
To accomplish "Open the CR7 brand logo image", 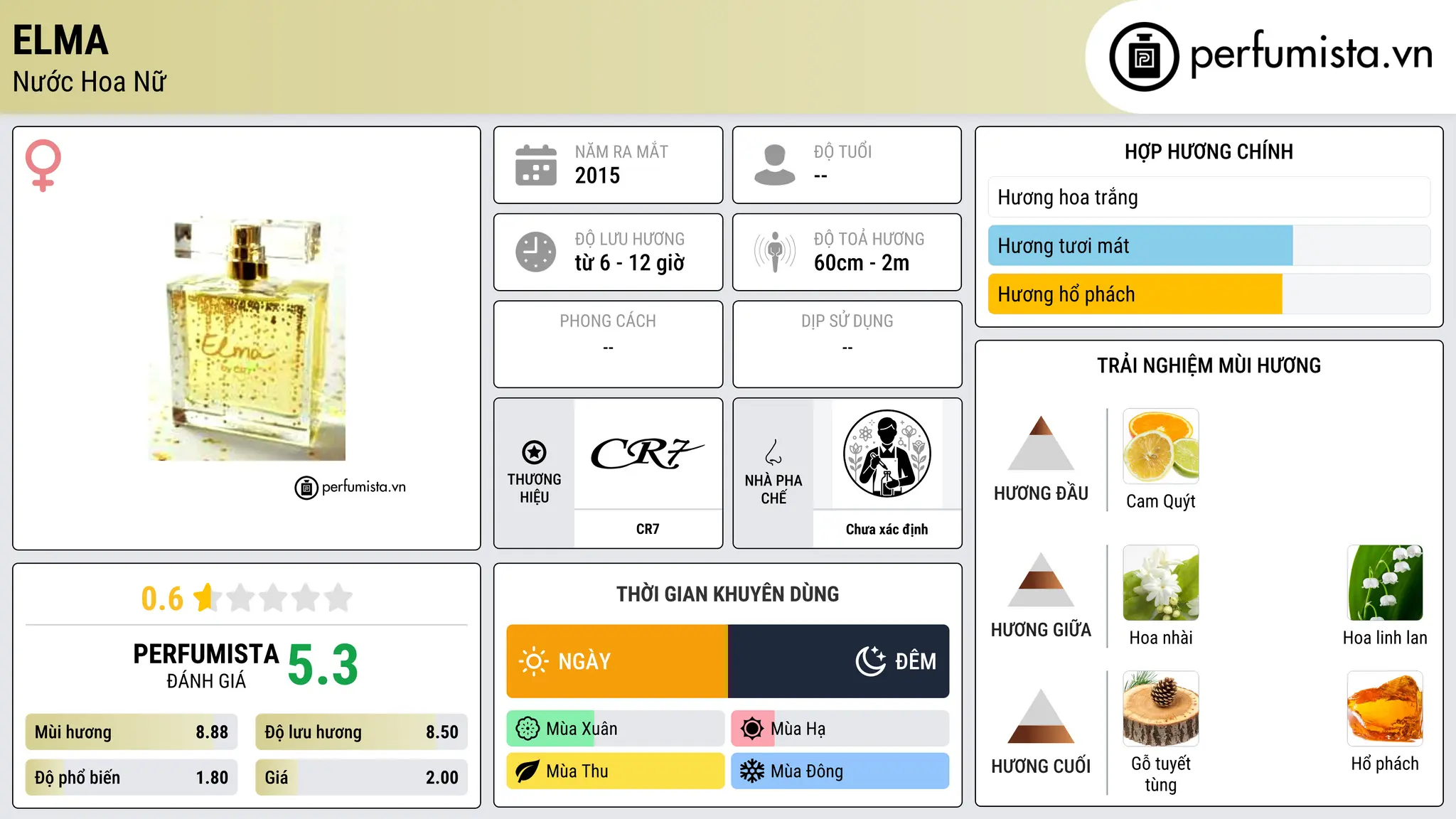I will [648, 454].
